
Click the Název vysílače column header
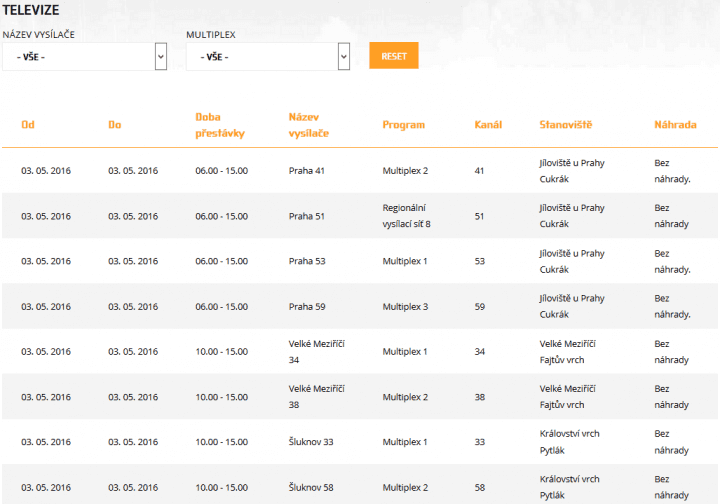(309, 125)
